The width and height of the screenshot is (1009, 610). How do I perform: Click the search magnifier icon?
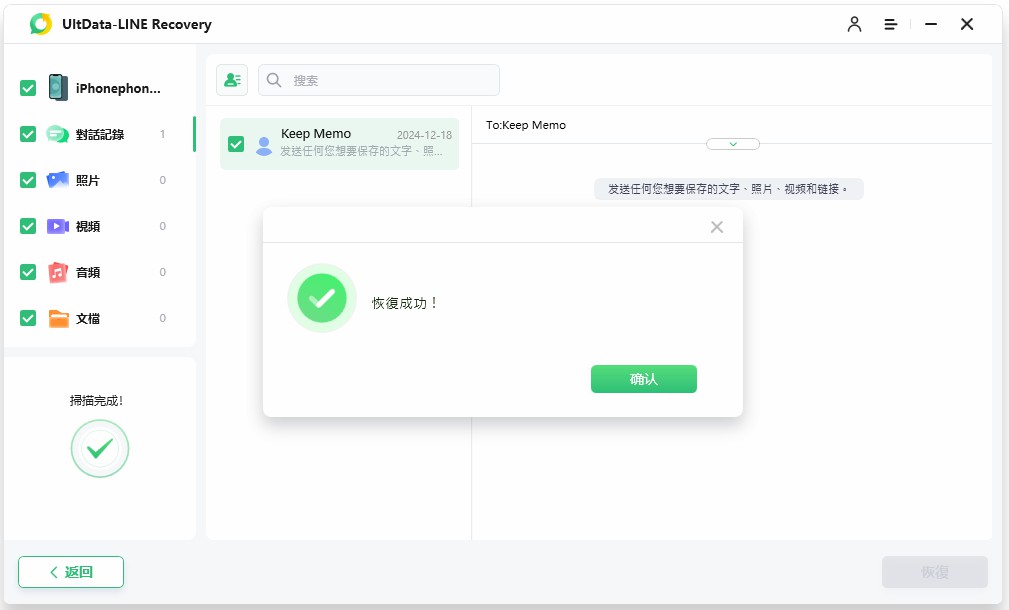[x=274, y=80]
